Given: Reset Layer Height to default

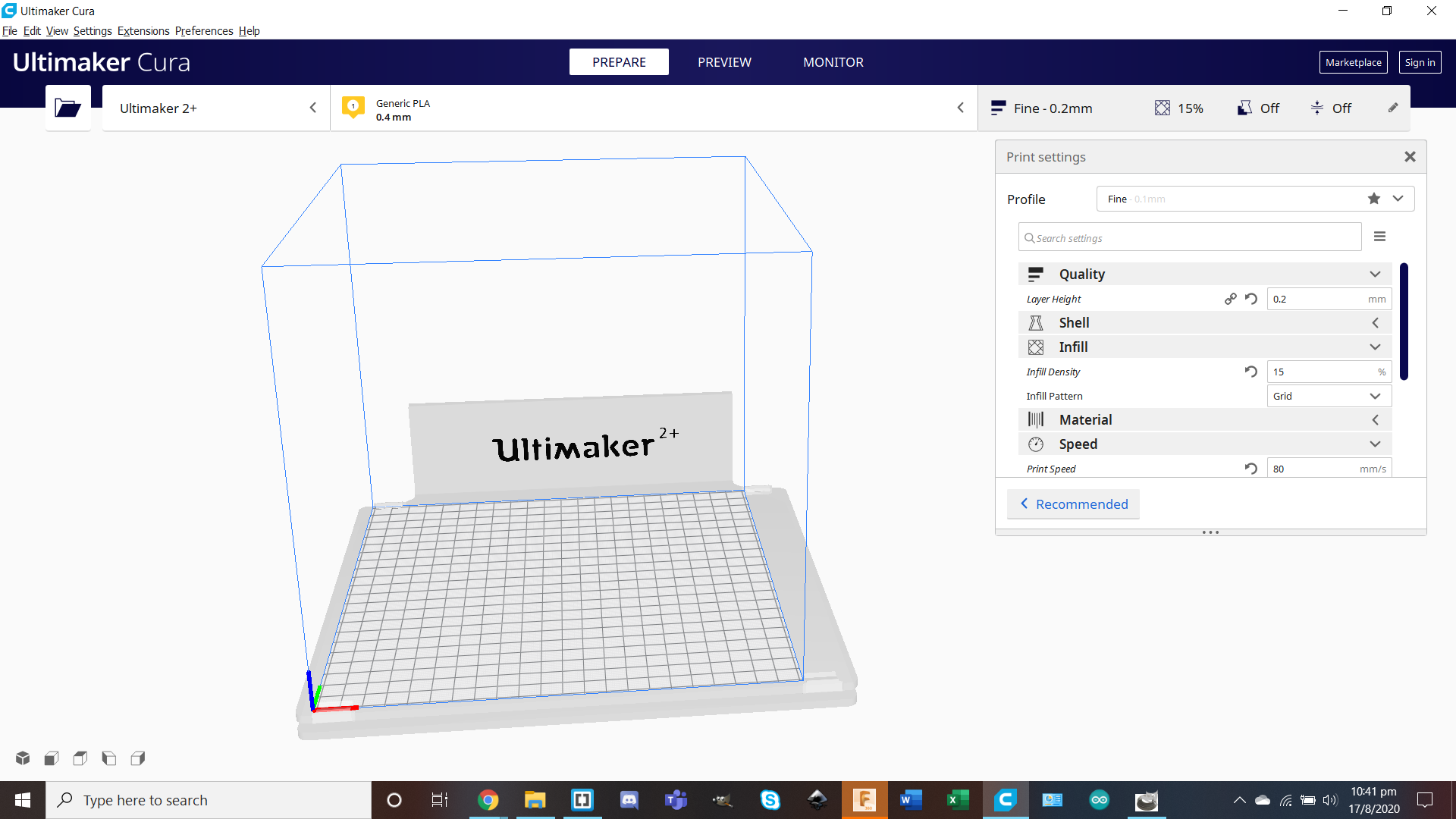Looking at the screenshot, I should (x=1251, y=299).
